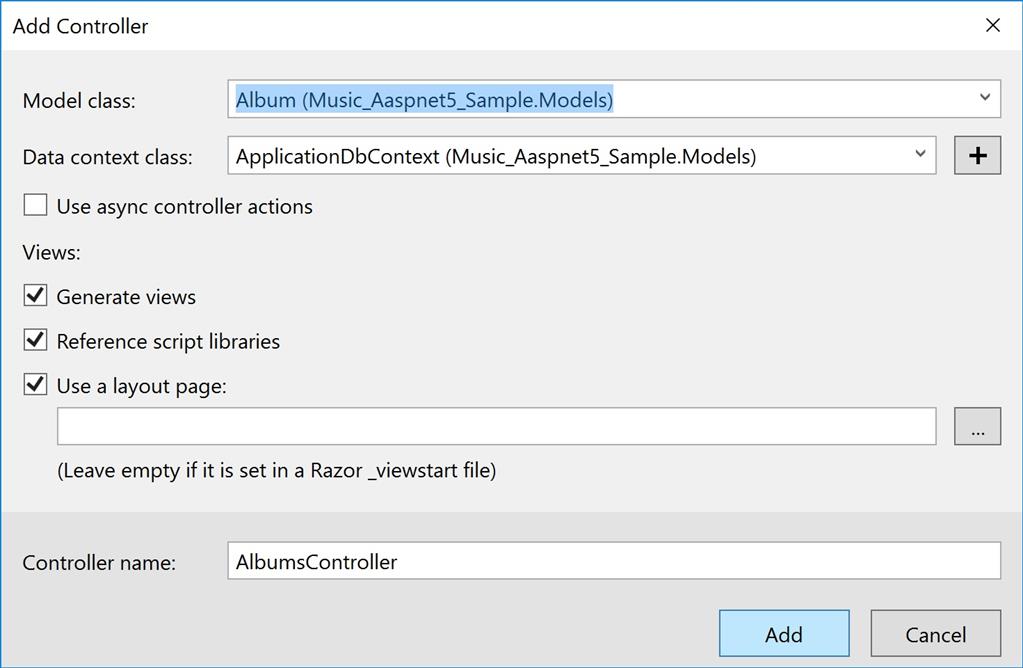
Task: Click the Add Controller title bar
Action: point(400,26)
